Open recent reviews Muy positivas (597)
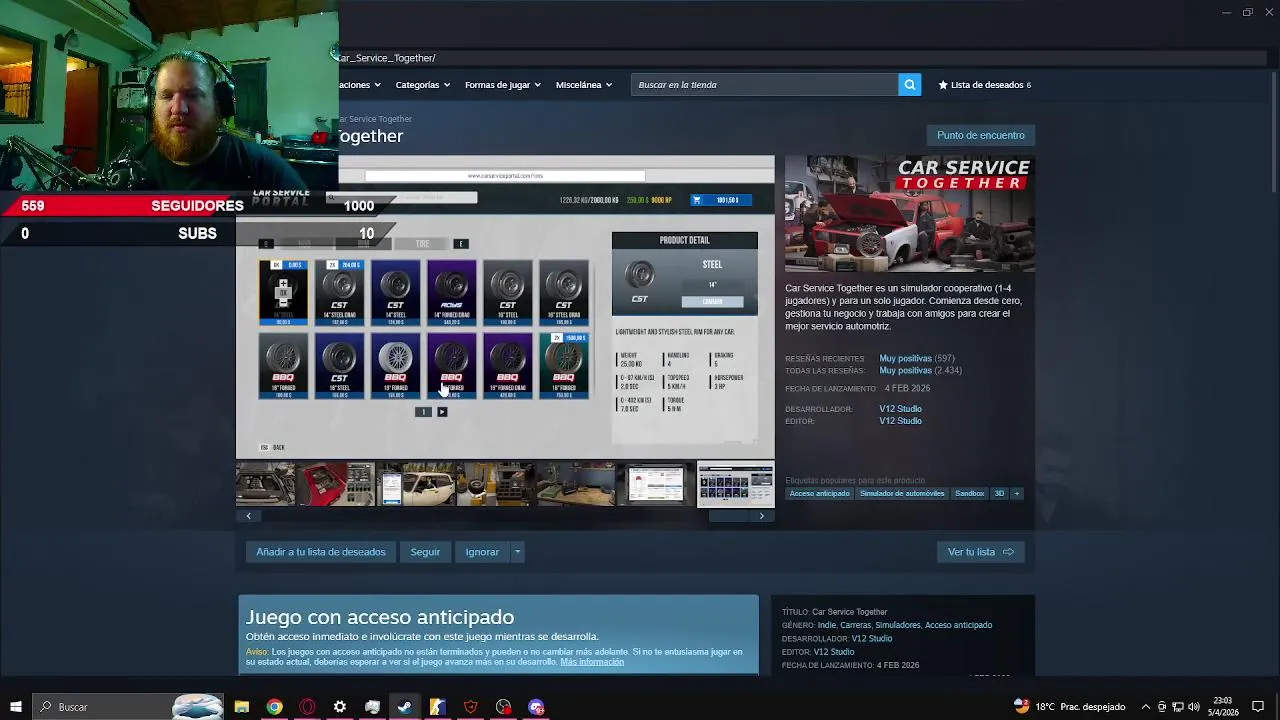 pyautogui.click(x=917, y=358)
